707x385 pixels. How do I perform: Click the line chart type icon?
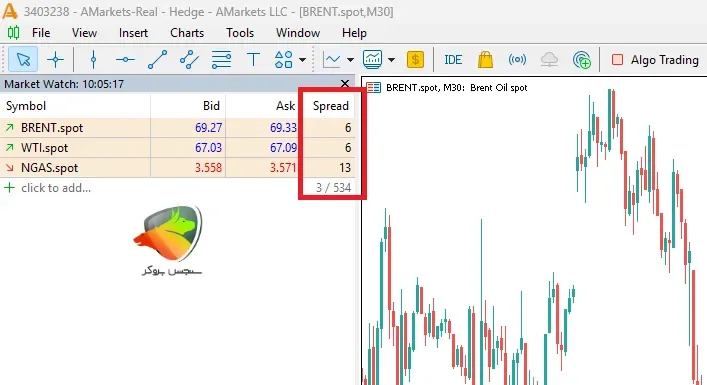click(332, 60)
